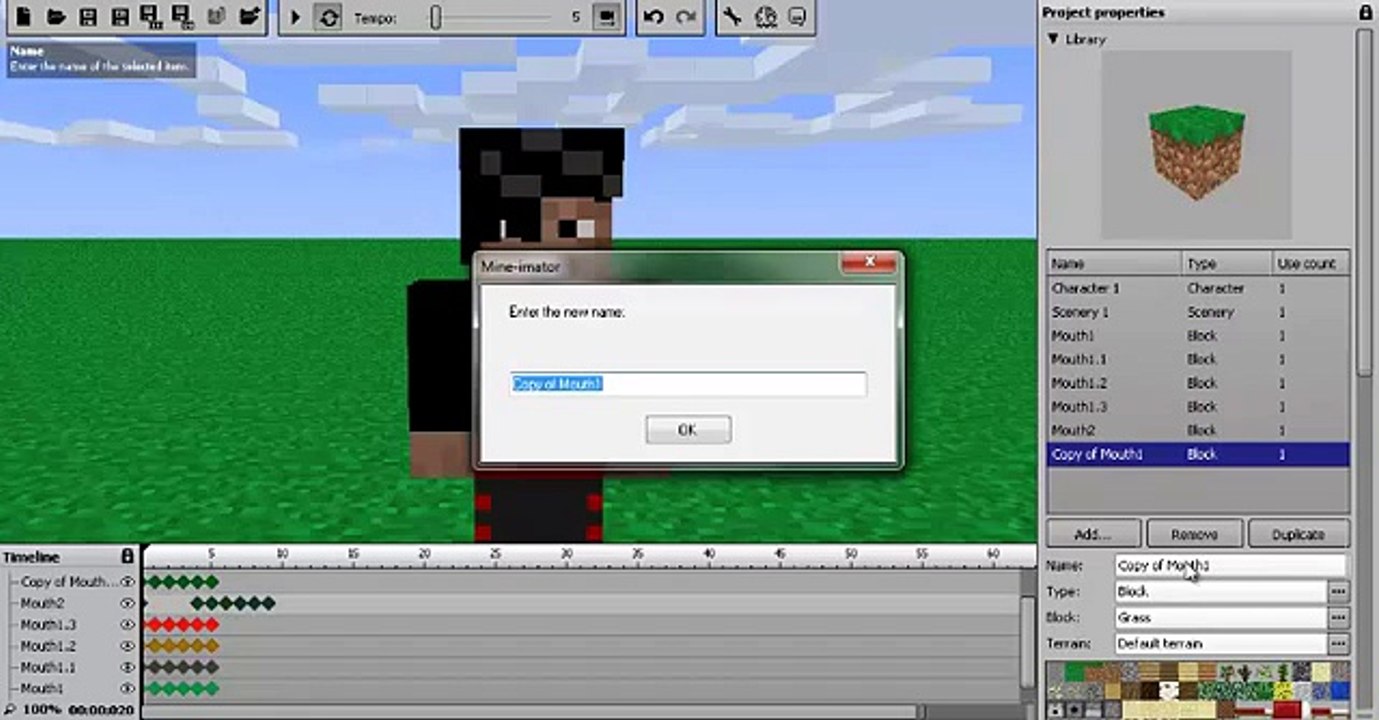This screenshot has width=1379, height=720.
Task: Click the toolbar icon right of the wrench
Action: tap(765, 17)
